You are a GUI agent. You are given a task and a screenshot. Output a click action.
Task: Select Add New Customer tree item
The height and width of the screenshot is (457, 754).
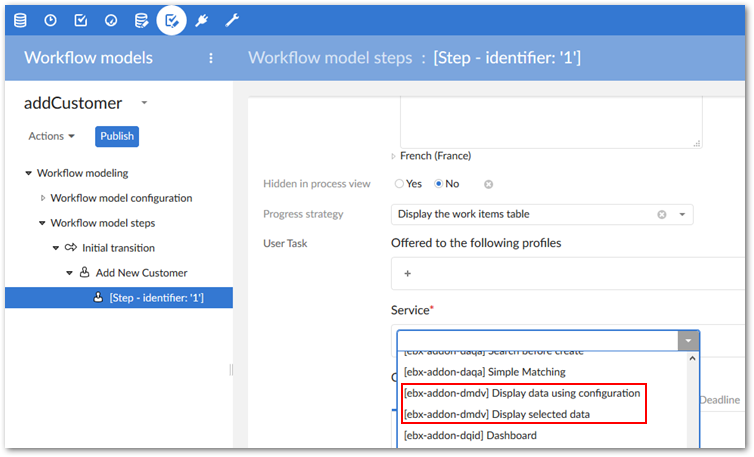[141, 273]
